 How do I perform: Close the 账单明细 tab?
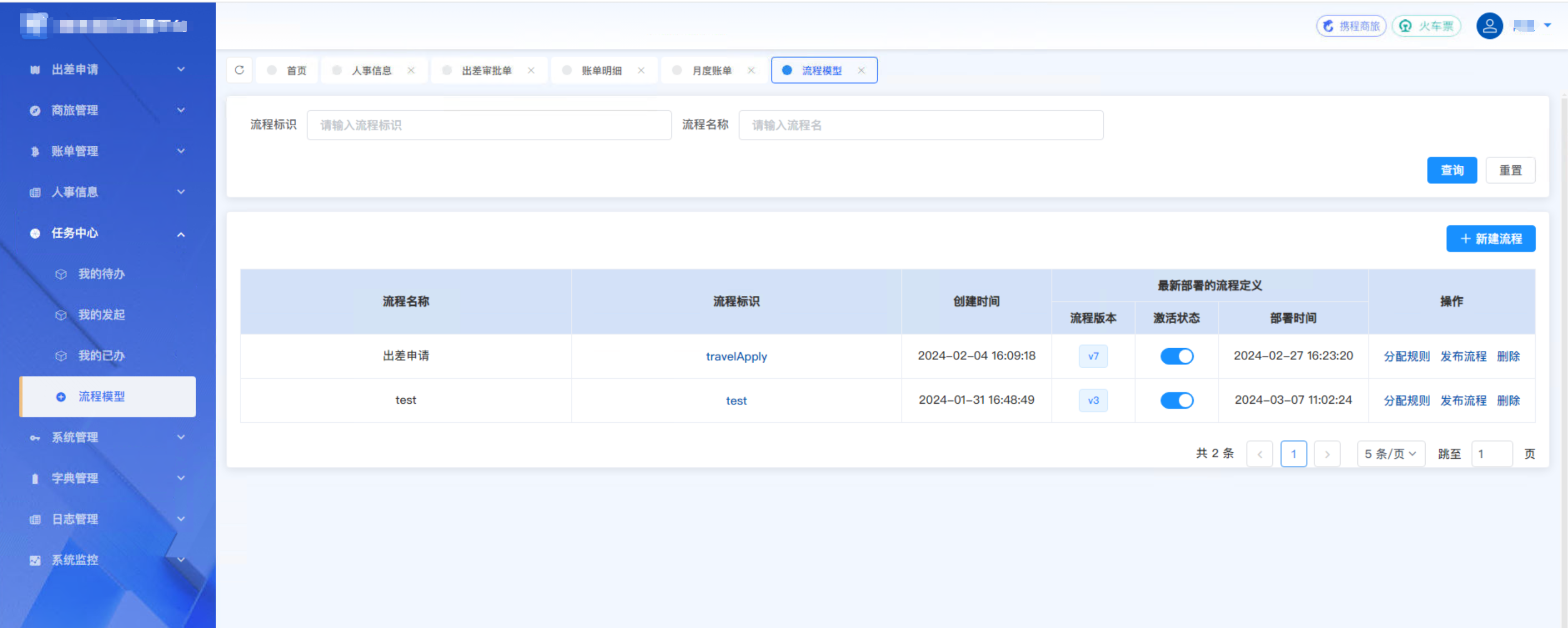point(641,70)
